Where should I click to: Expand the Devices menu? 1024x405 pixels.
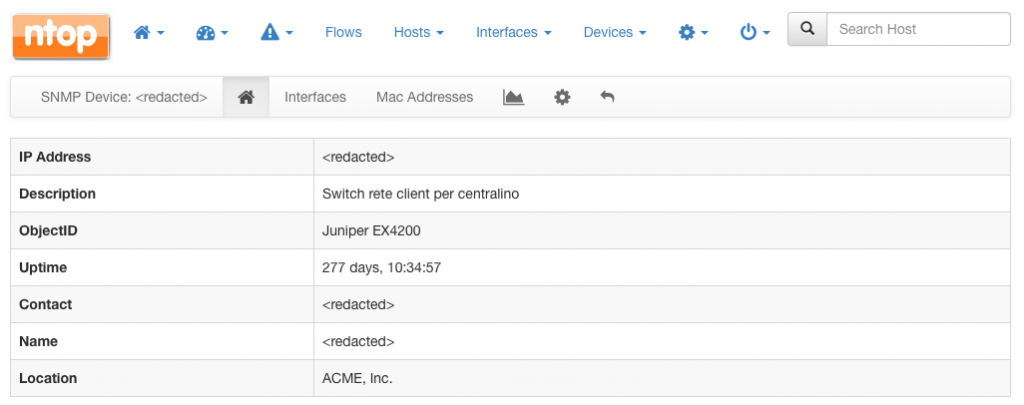coord(615,32)
